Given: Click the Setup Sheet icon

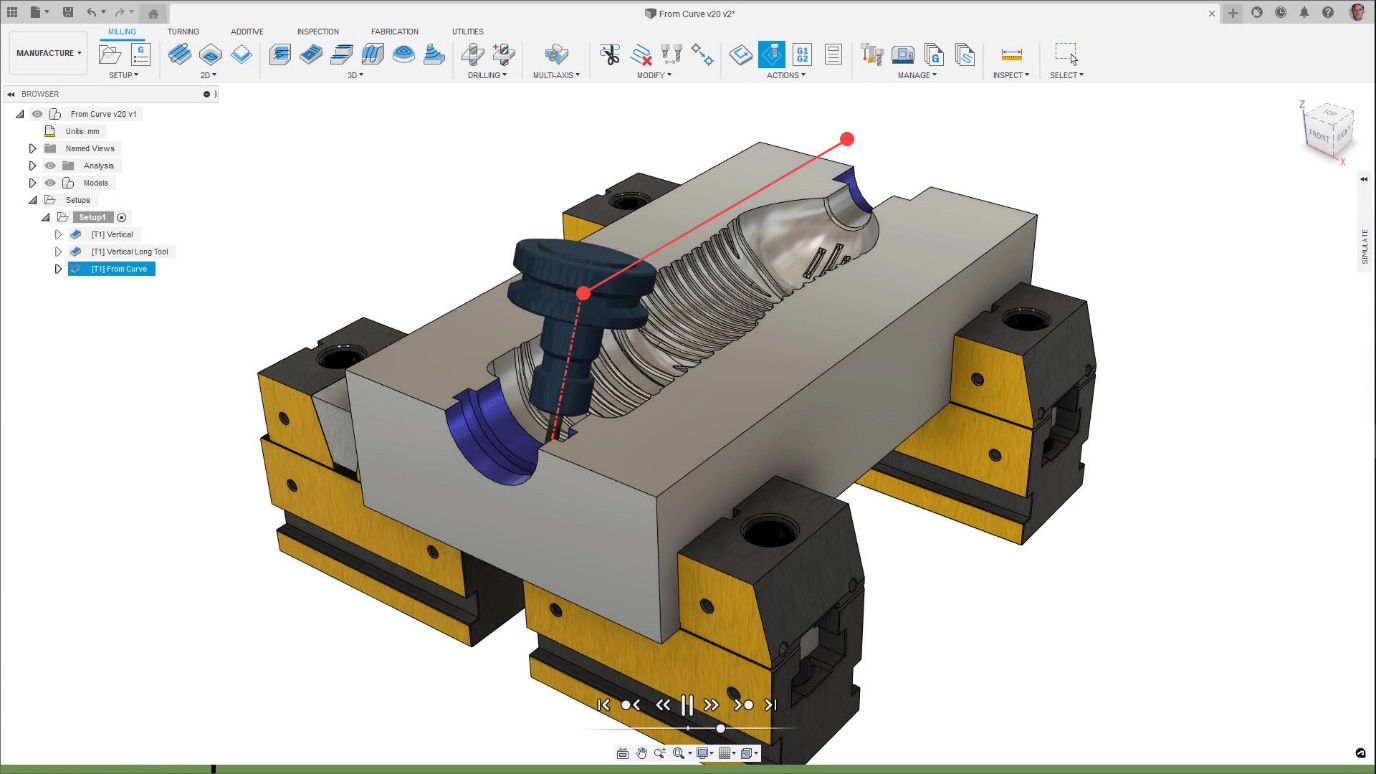Looking at the screenshot, I should point(834,54).
